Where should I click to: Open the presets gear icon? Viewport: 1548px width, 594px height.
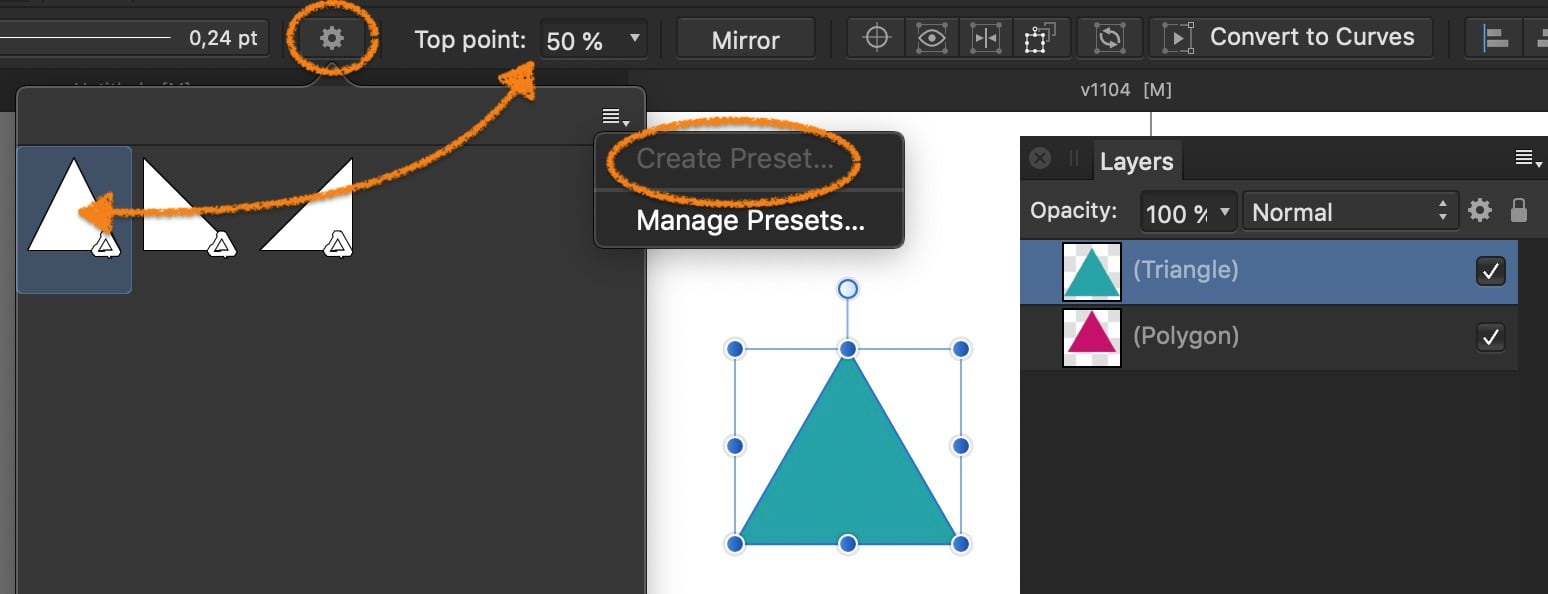333,37
